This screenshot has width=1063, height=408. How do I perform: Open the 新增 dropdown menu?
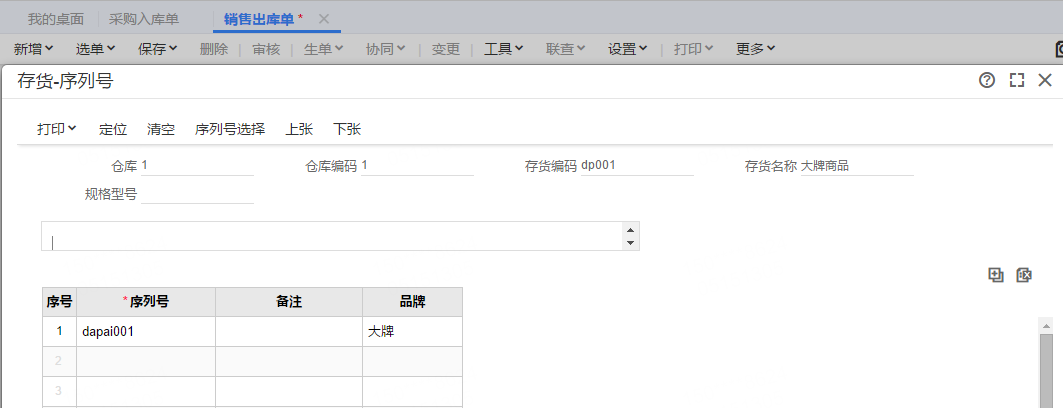(33, 49)
